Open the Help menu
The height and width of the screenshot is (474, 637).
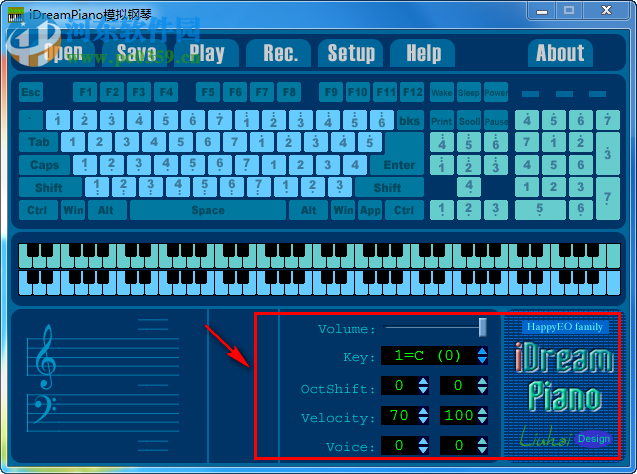(423, 53)
